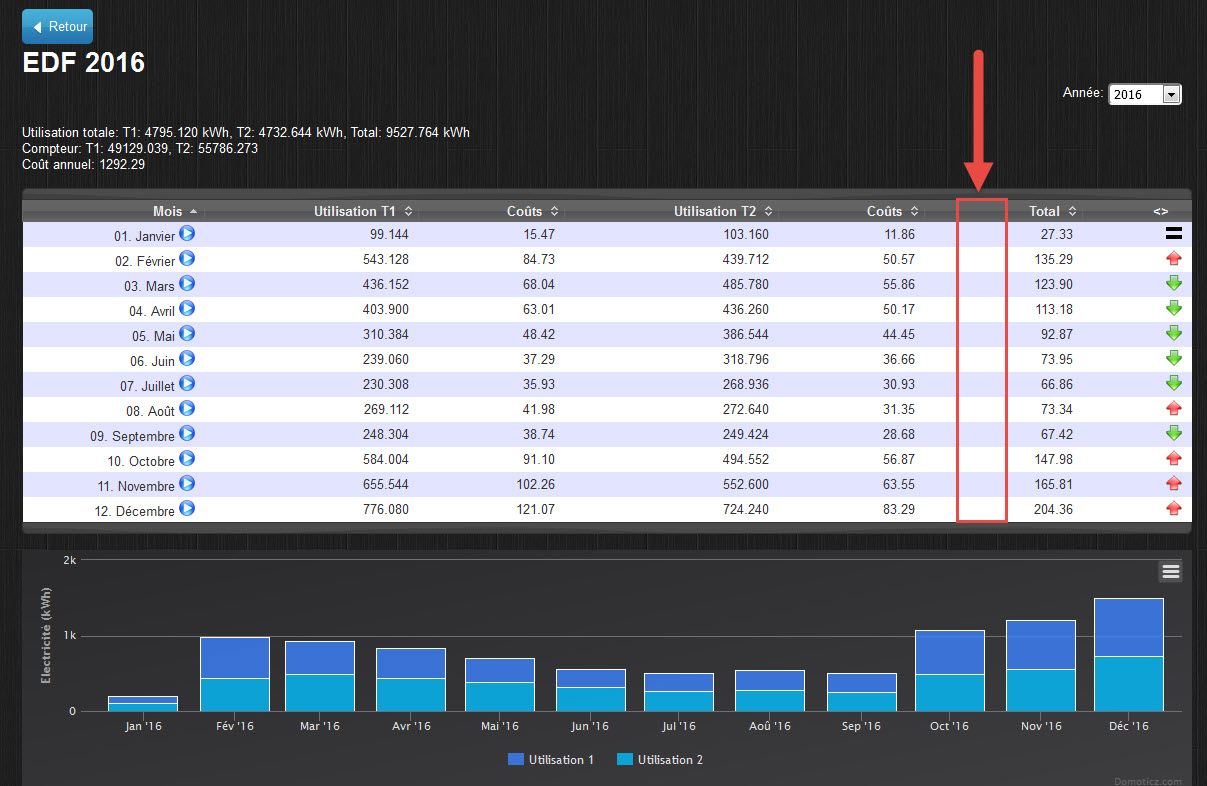
Task: Click the Mars green down arrow
Action: point(1174,283)
